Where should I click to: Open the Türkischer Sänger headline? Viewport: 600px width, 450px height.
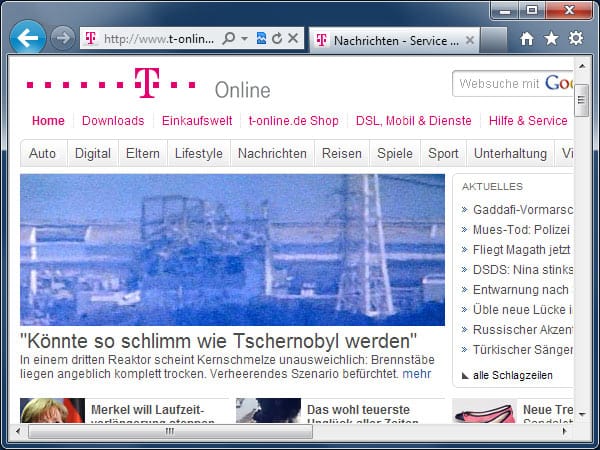pos(523,350)
